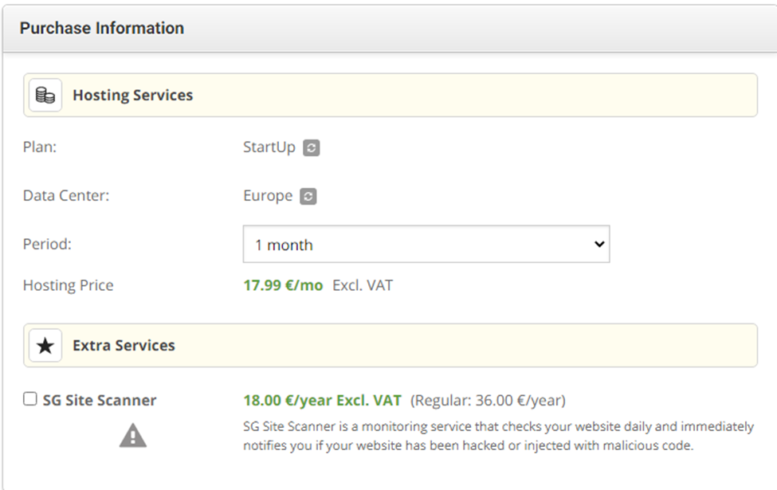This screenshot has height=490, width=777.
Task: Click the Plan: label
Action: tap(40, 147)
